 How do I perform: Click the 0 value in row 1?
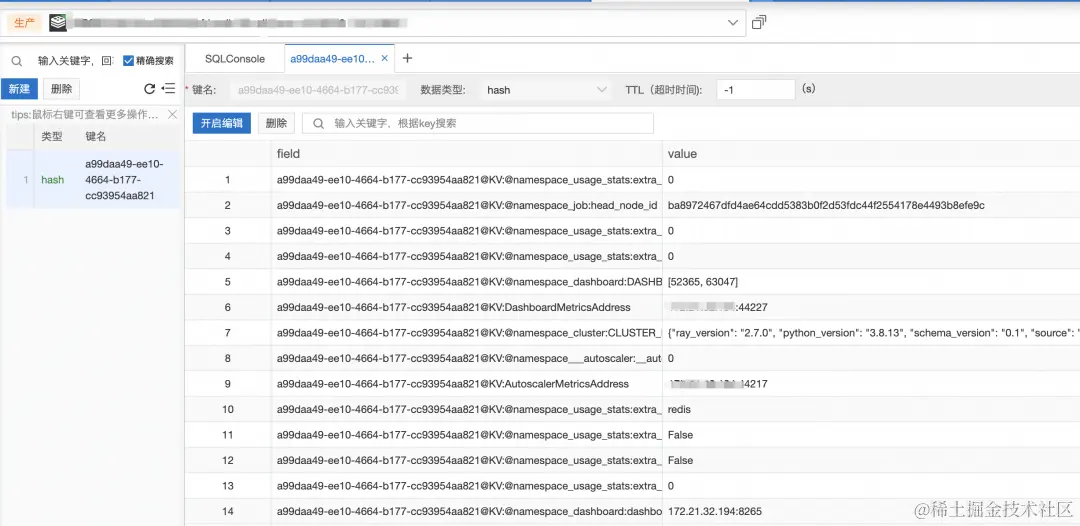(x=671, y=180)
